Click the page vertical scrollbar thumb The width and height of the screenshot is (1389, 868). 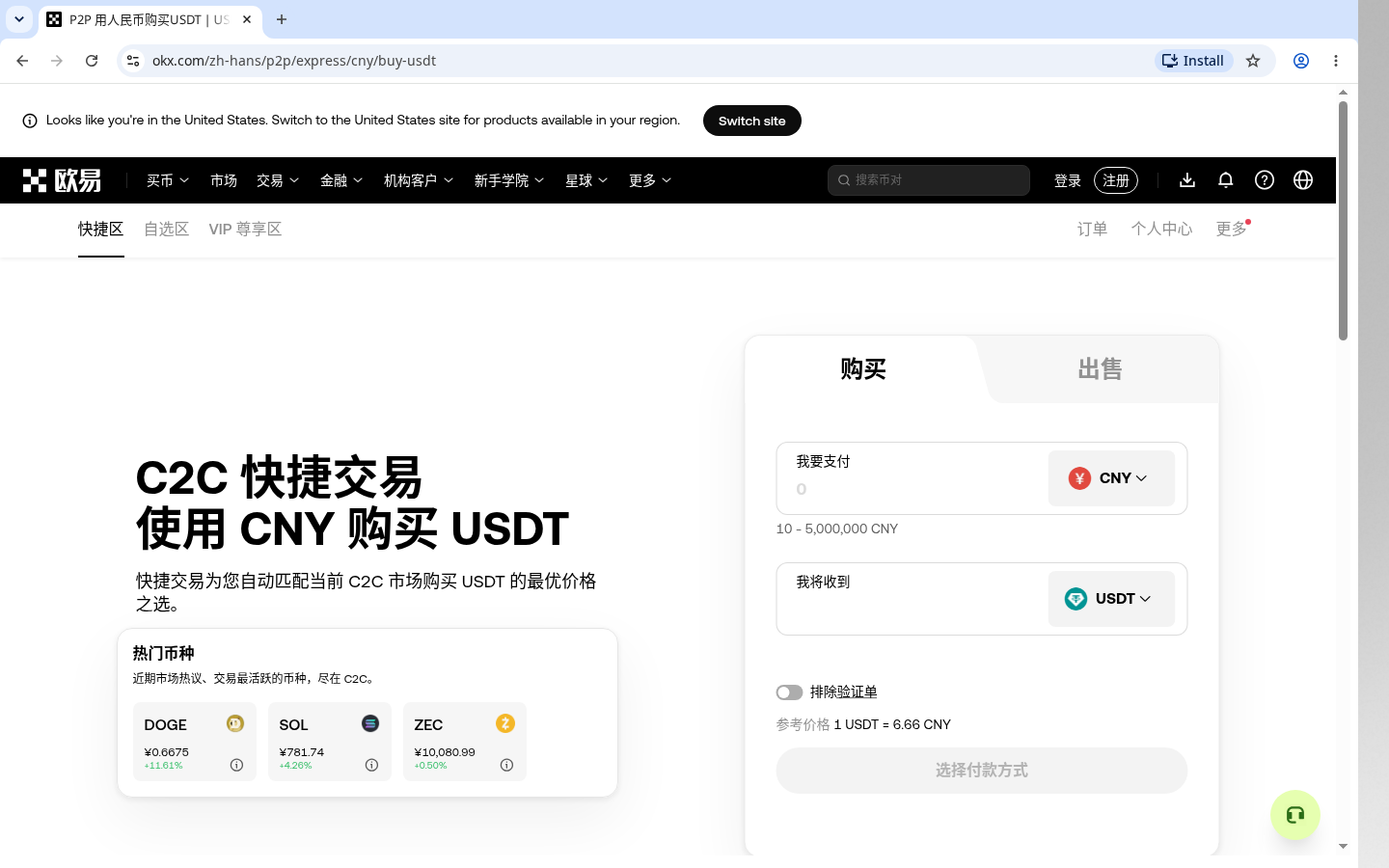(1343, 220)
